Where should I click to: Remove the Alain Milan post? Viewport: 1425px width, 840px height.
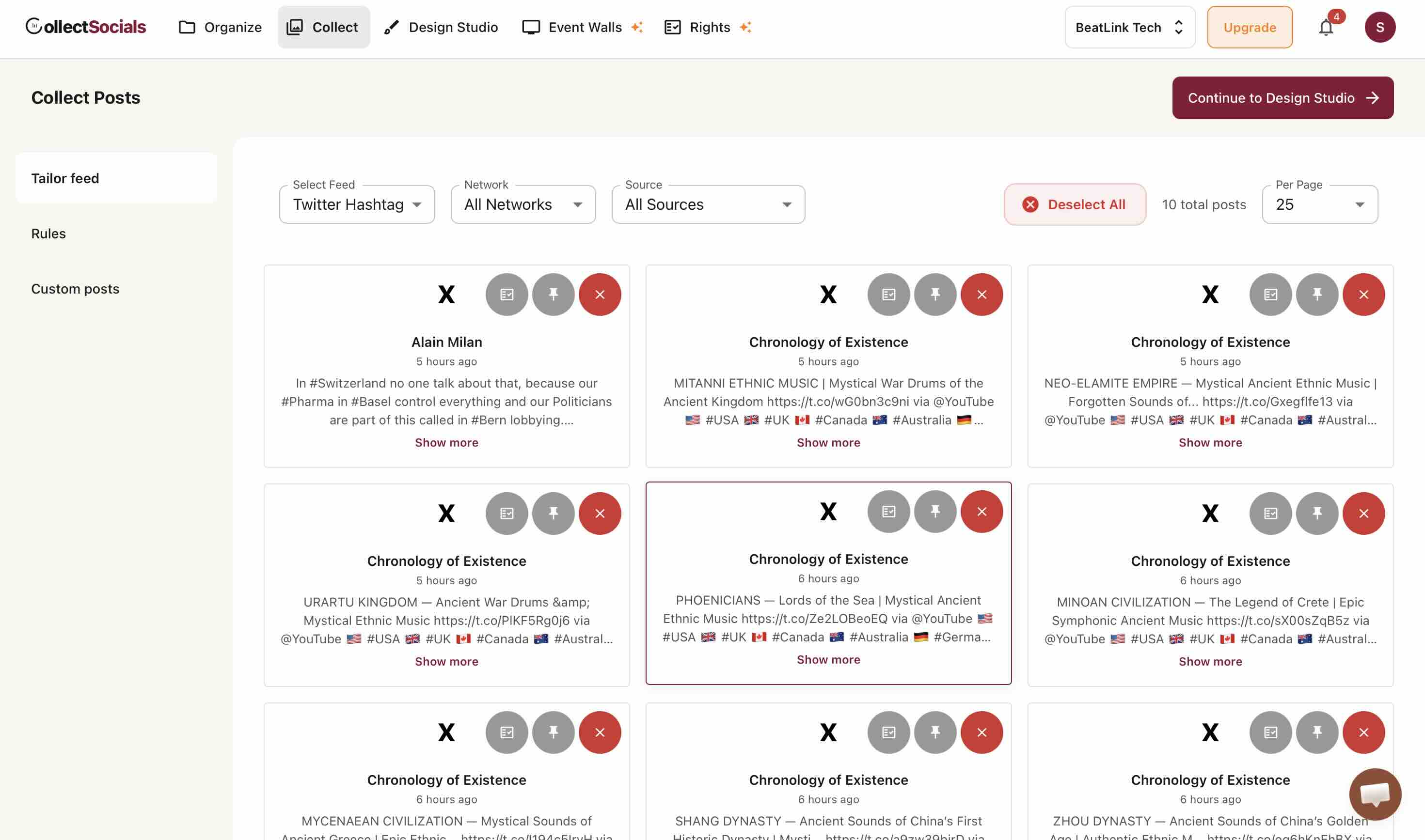(600, 295)
